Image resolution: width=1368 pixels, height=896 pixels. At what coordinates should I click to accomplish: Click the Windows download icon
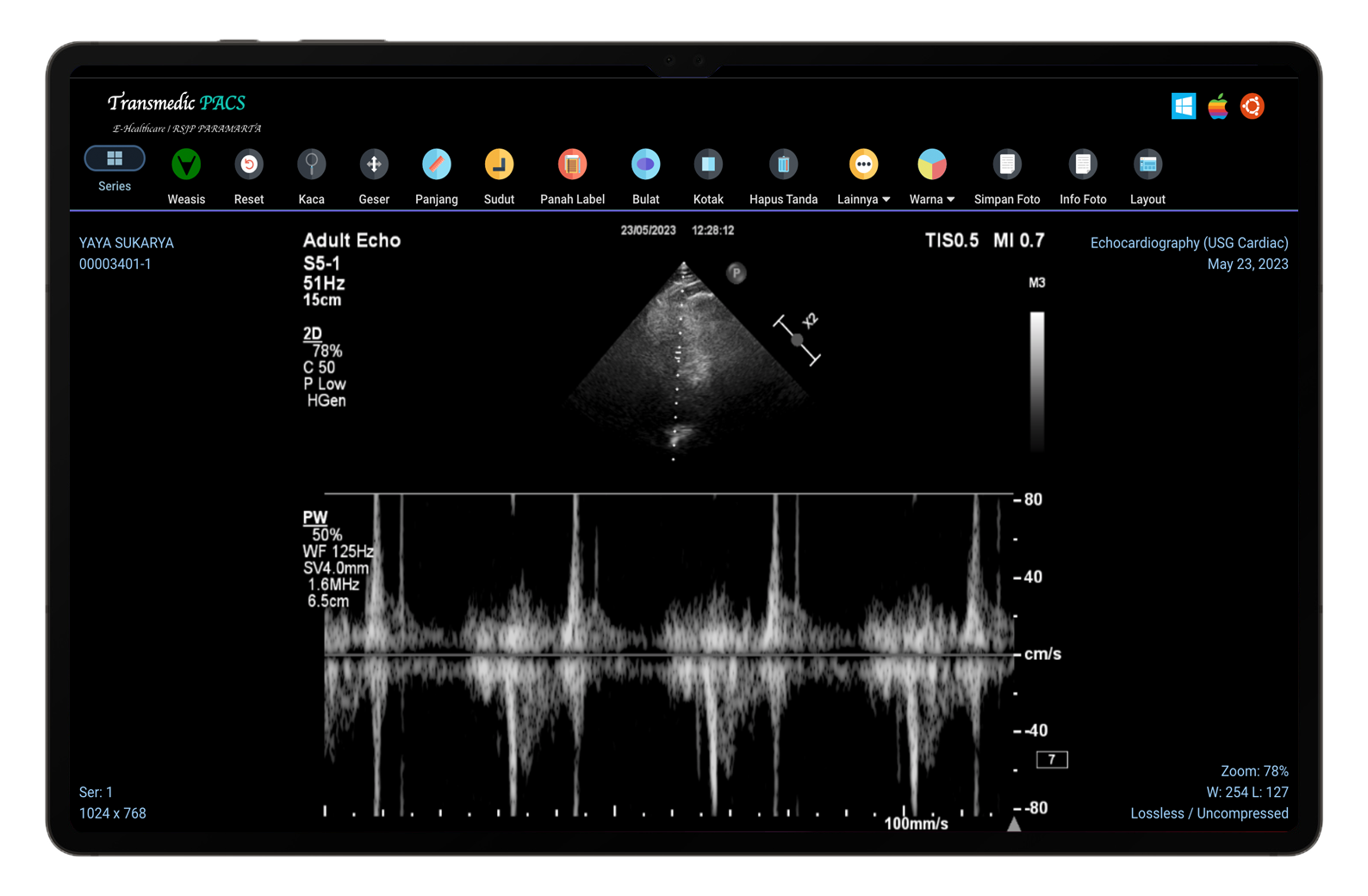(x=1184, y=107)
